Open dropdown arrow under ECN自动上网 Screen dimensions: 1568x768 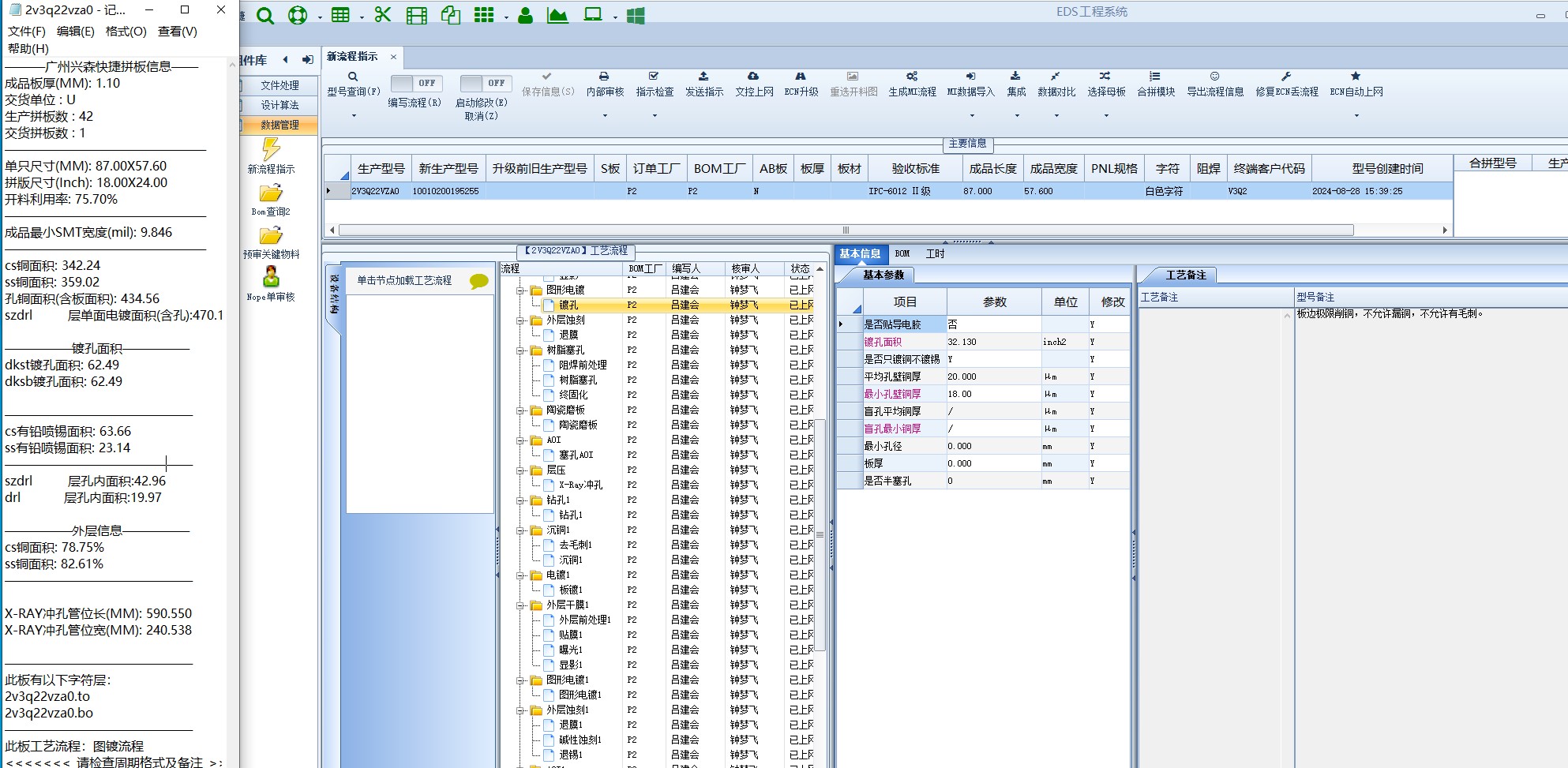click(x=1356, y=116)
